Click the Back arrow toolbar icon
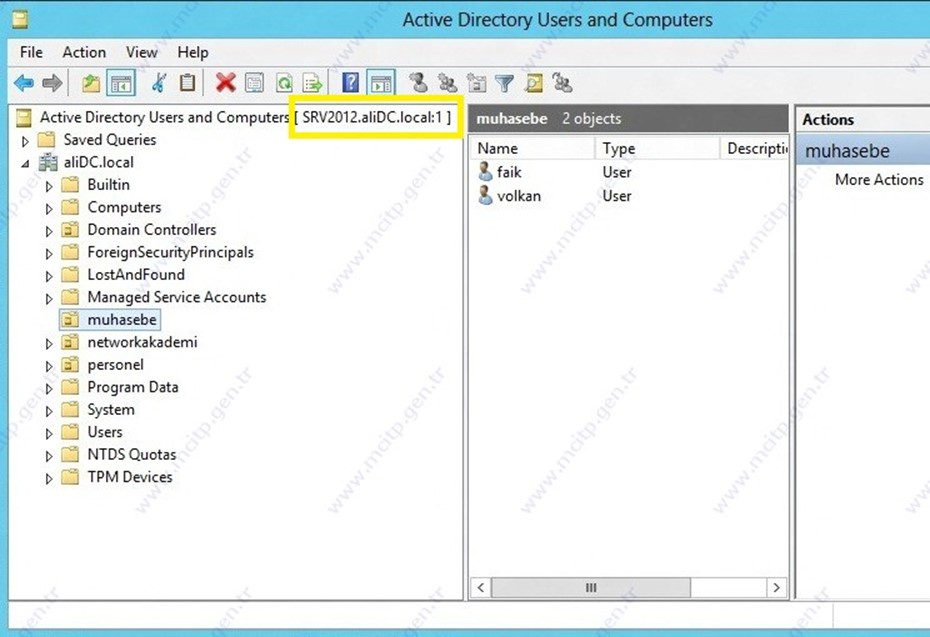The height and width of the screenshot is (637, 930). (24, 83)
